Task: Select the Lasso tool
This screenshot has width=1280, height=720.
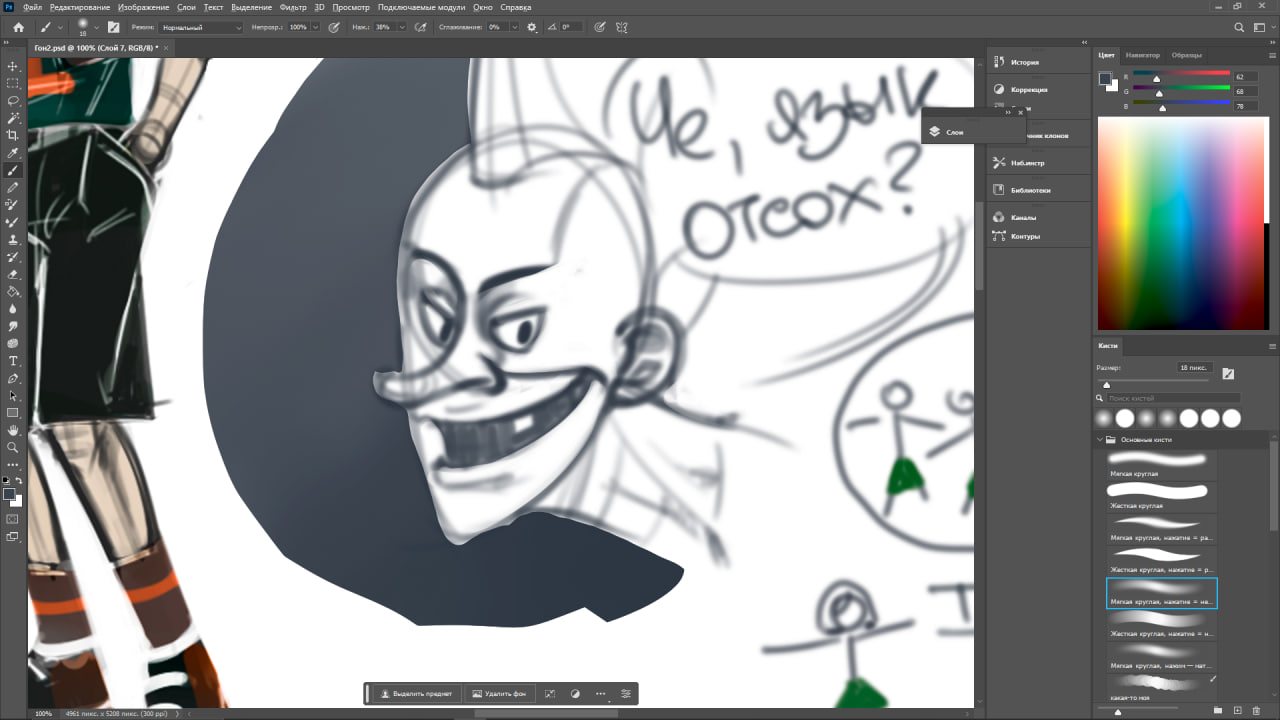Action: 13,101
